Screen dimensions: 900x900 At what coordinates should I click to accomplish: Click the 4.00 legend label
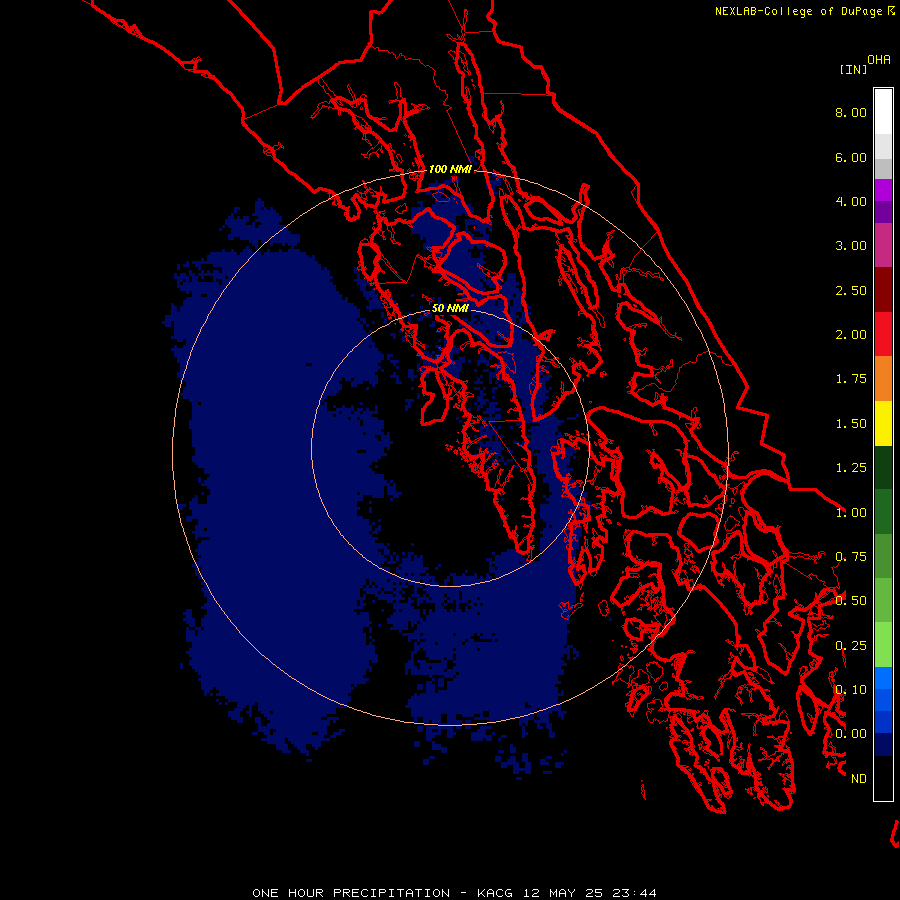click(851, 201)
